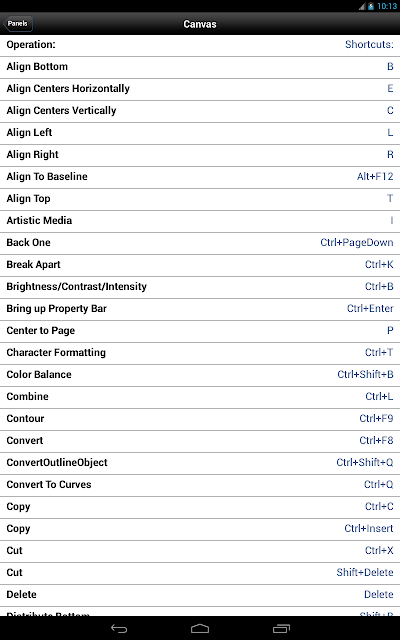Tap the Brightness/Contrast/Intensity entry
400x640 pixels.
coord(200,287)
